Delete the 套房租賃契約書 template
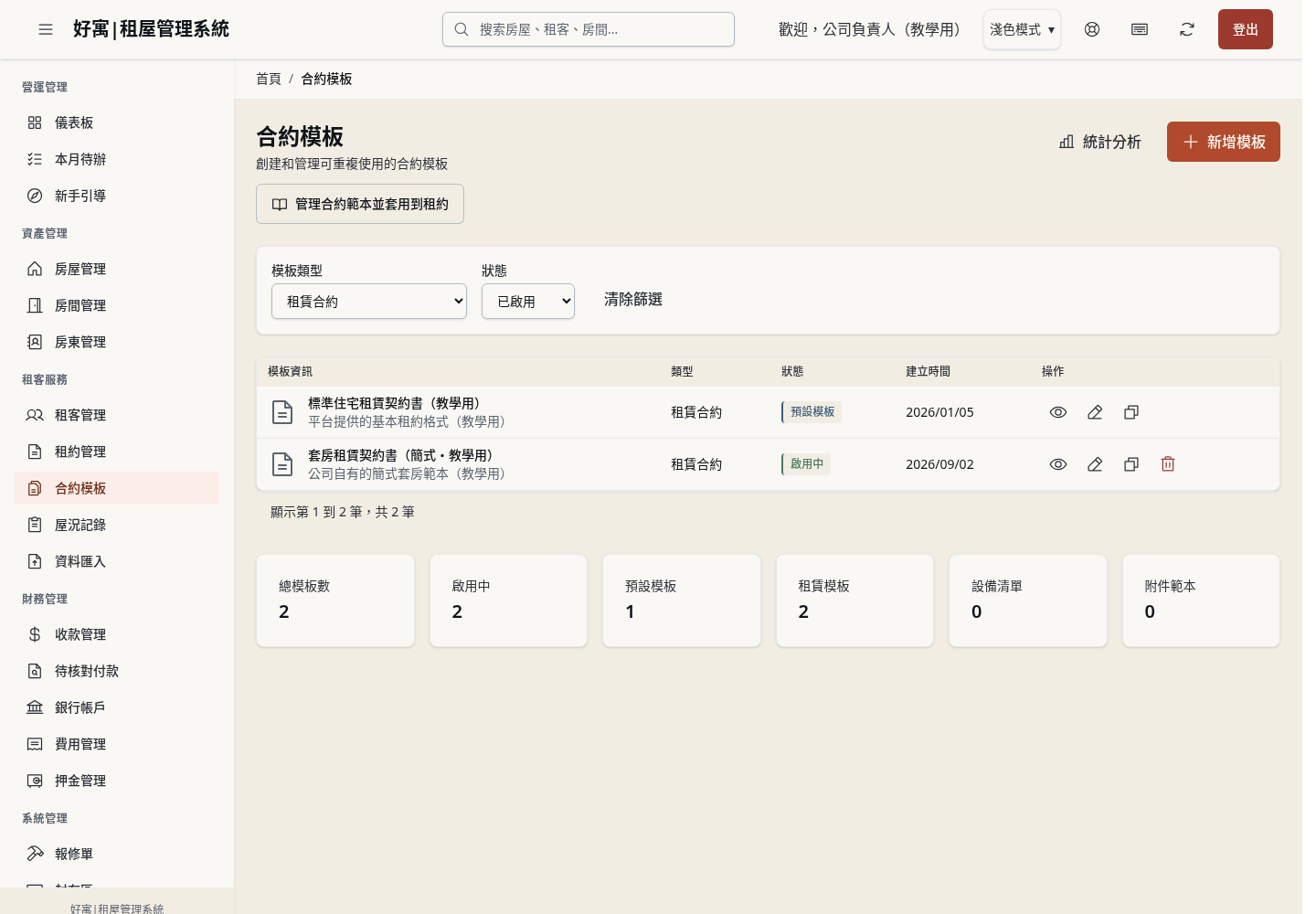 [x=1168, y=464]
